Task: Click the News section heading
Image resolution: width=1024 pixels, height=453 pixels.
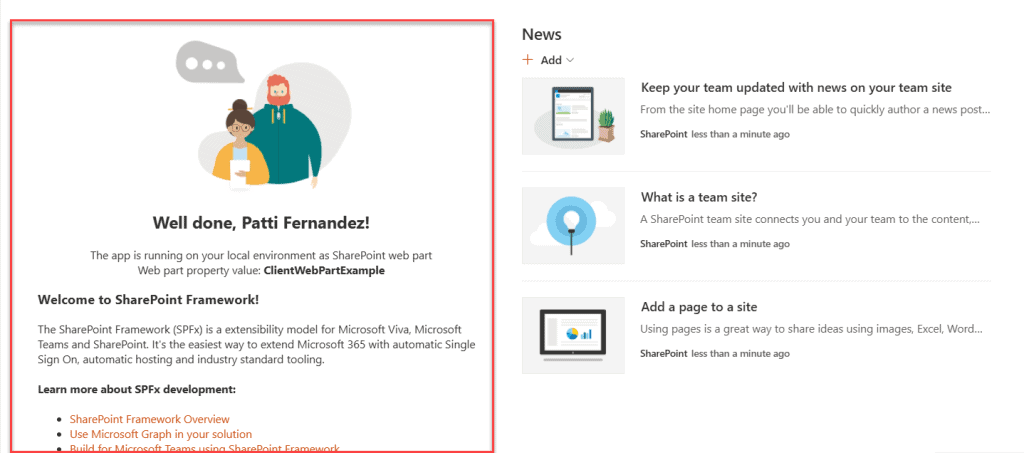Action: point(541,35)
